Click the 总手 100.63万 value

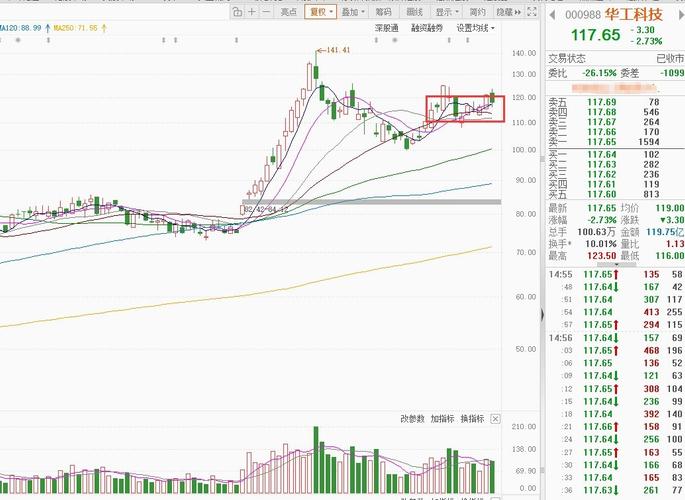pos(596,232)
